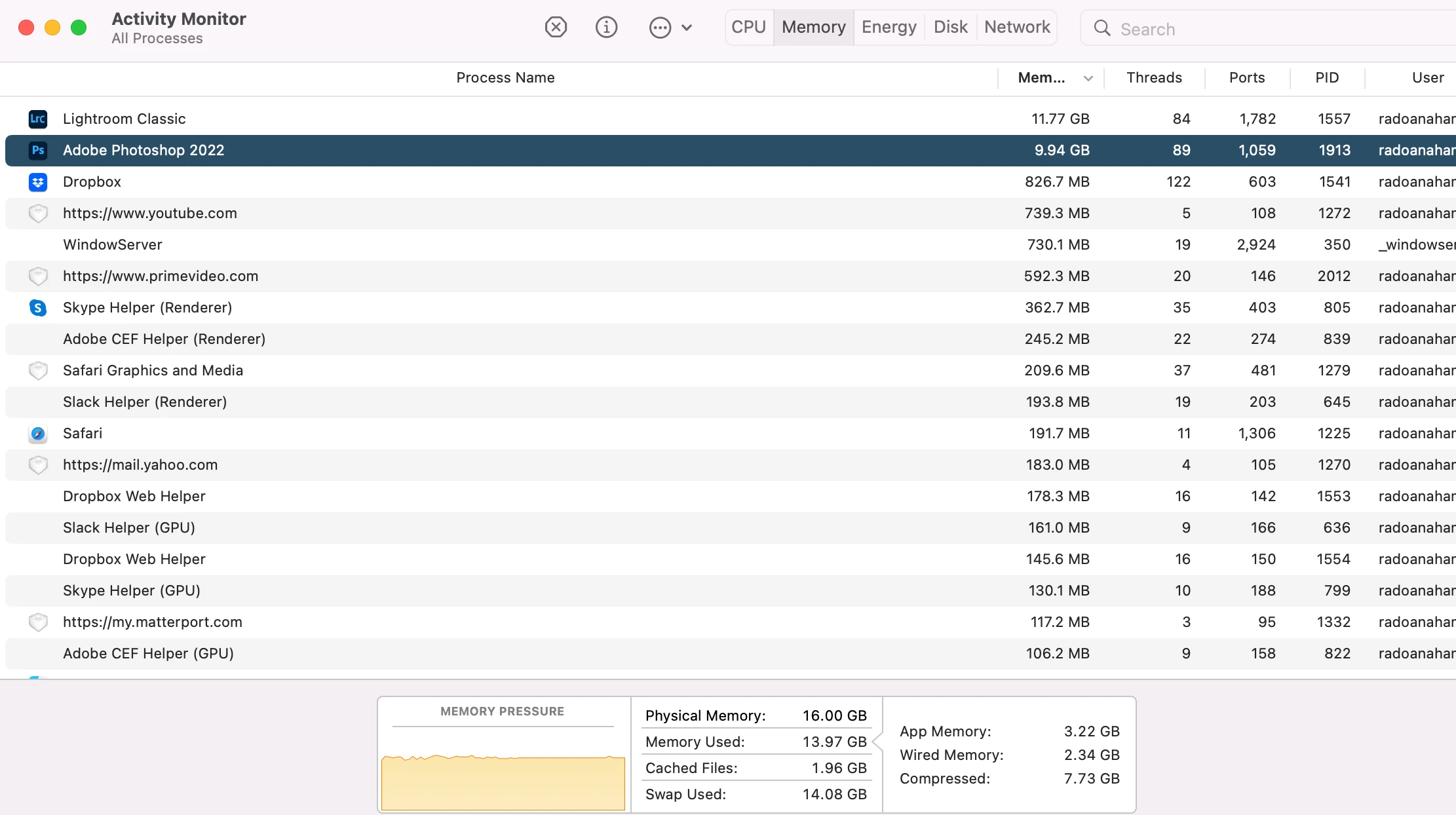The height and width of the screenshot is (815, 1456).
Task: Sort by Threads column header
Action: tap(1154, 78)
